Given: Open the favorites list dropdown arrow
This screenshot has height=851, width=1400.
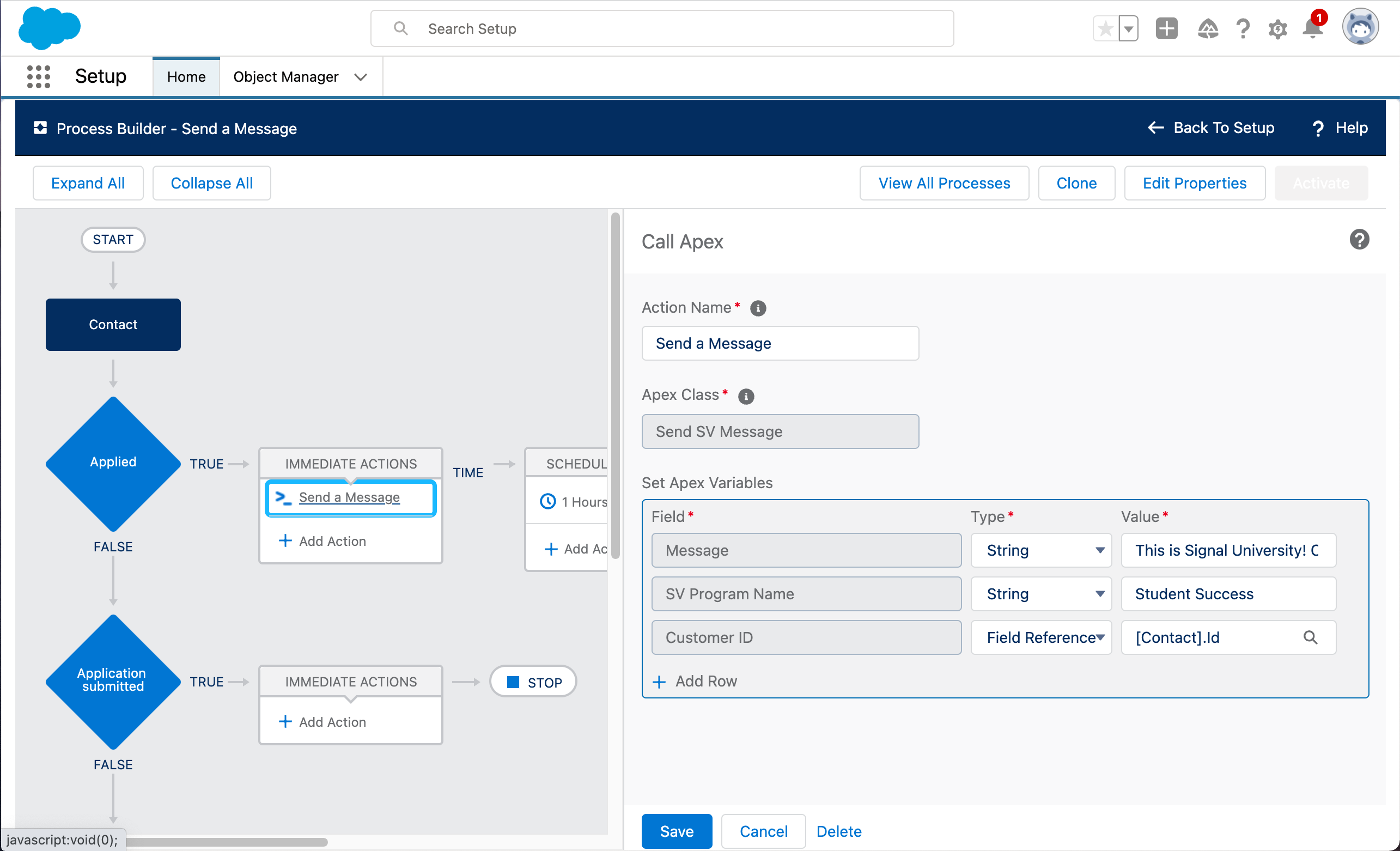Looking at the screenshot, I should click(1128, 28).
